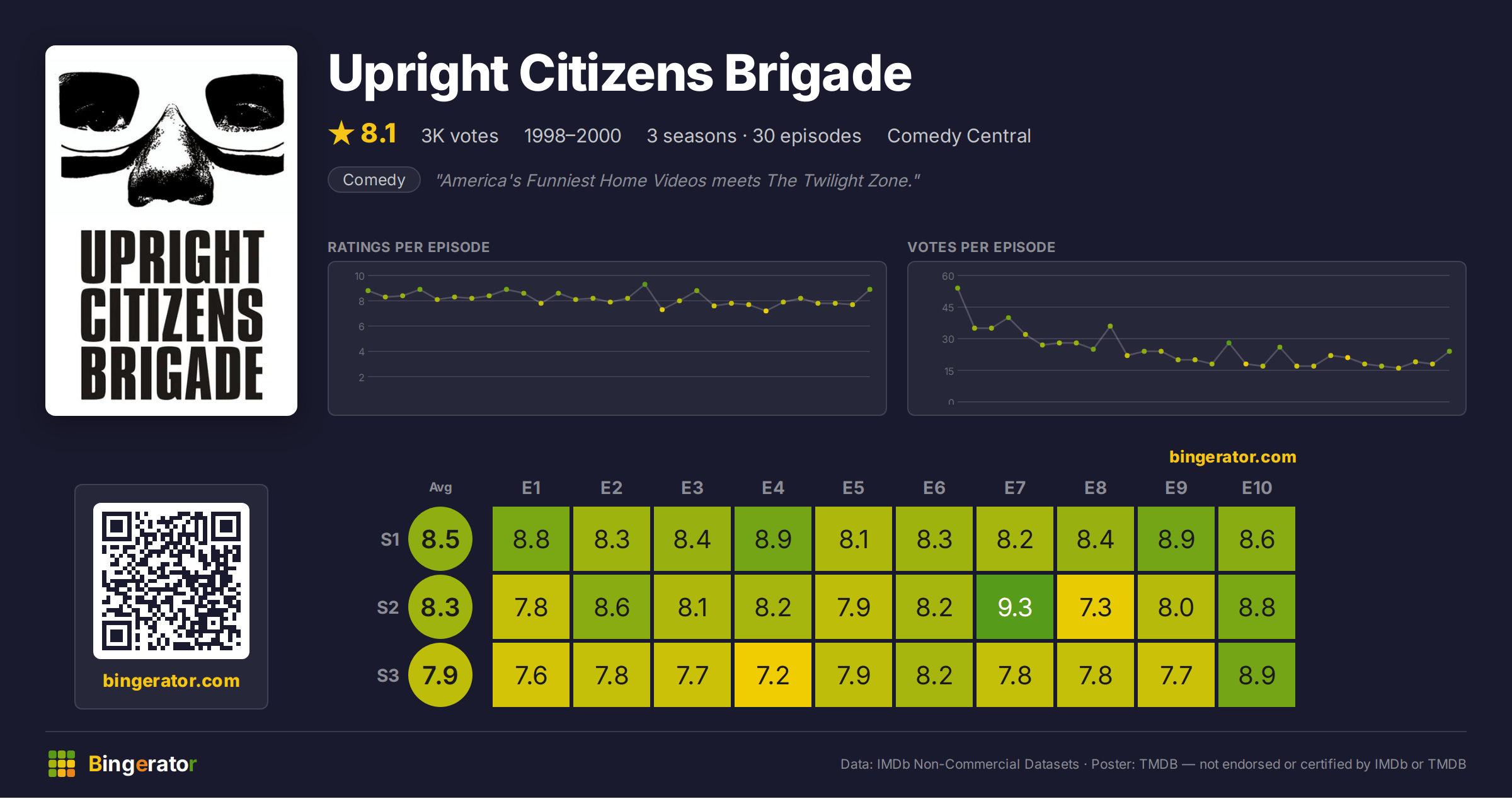
Task: Open bingerator.com link under QR code
Action: [171, 681]
